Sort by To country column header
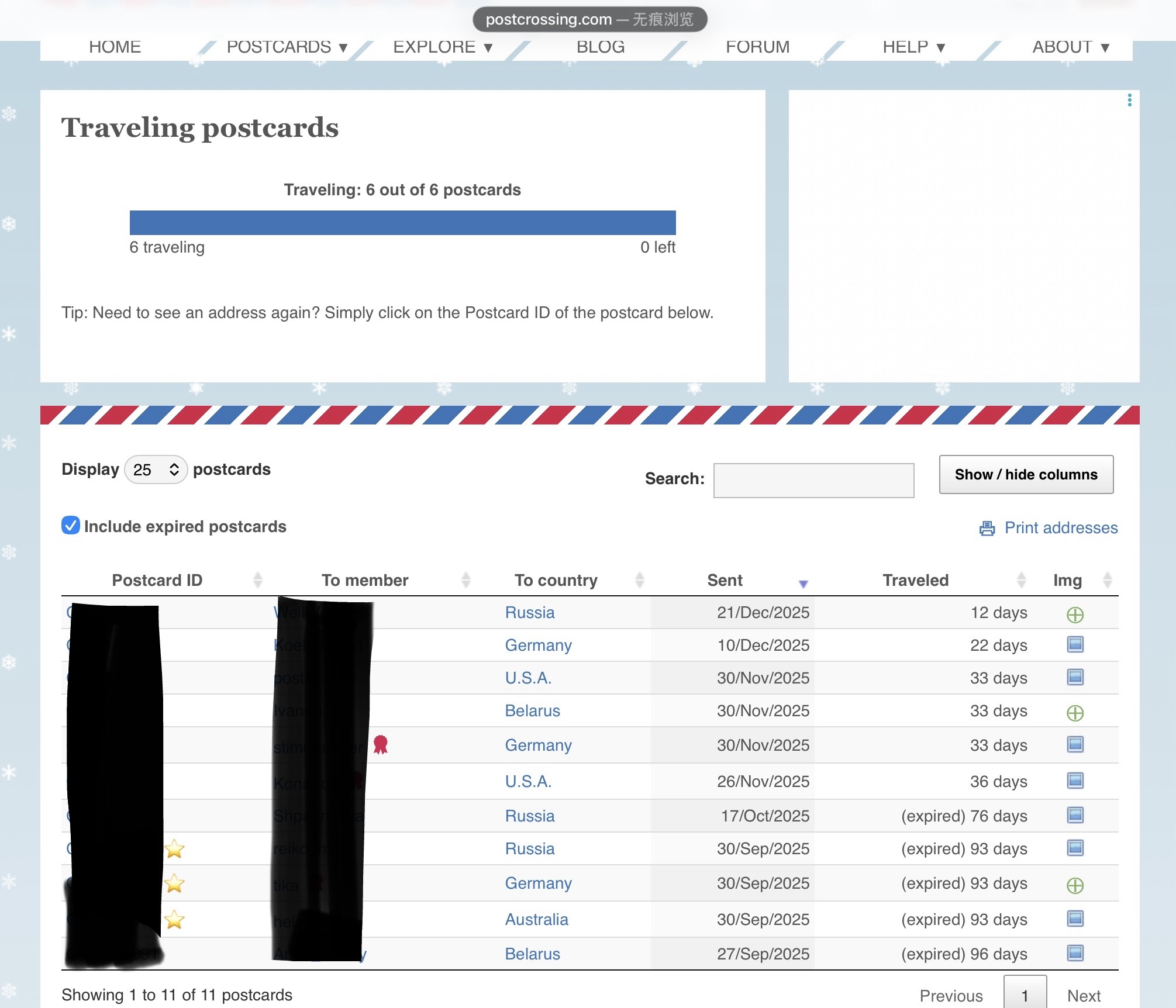 point(556,580)
